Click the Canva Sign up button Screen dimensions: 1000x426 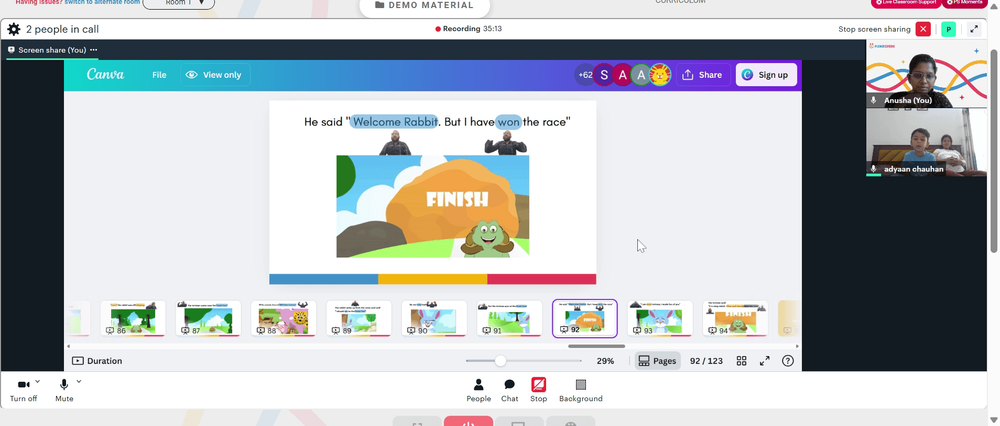pyautogui.click(x=766, y=75)
